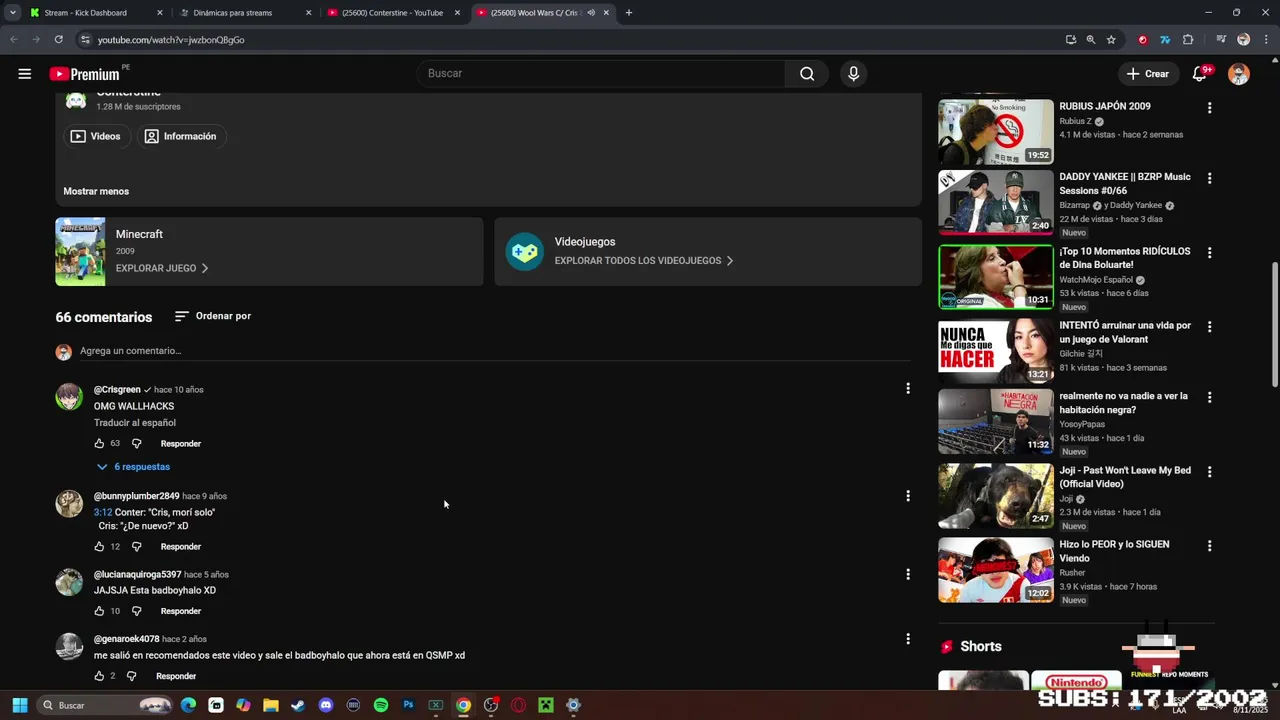1280x720 pixels.
Task: Open more options for Joji video
Action: point(1209,471)
